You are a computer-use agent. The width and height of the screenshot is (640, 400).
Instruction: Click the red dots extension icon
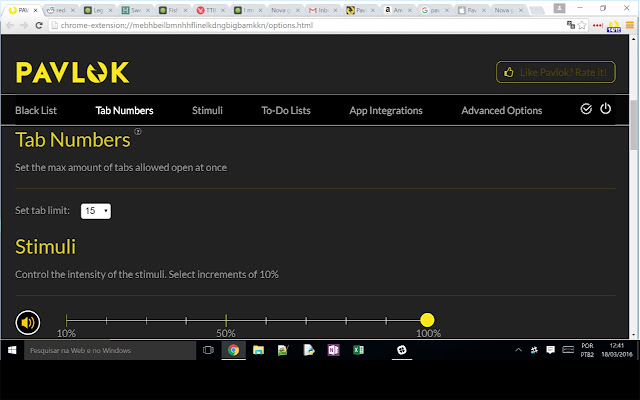598,25
